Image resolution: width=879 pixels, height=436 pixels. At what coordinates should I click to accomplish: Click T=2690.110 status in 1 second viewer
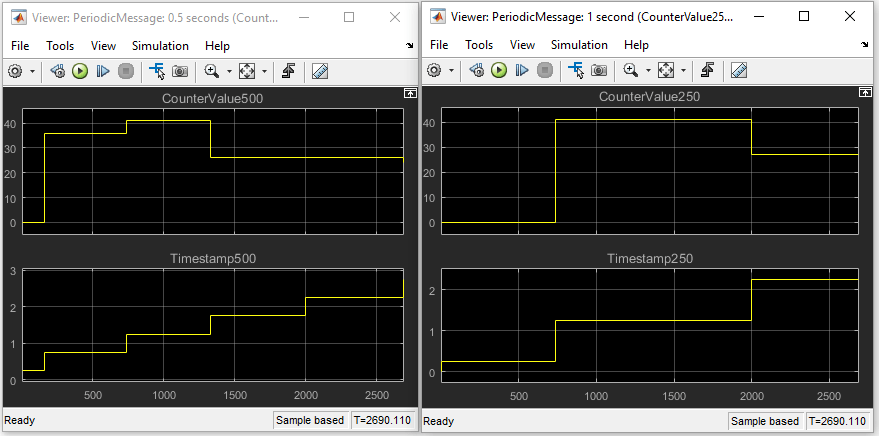tap(839, 421)
